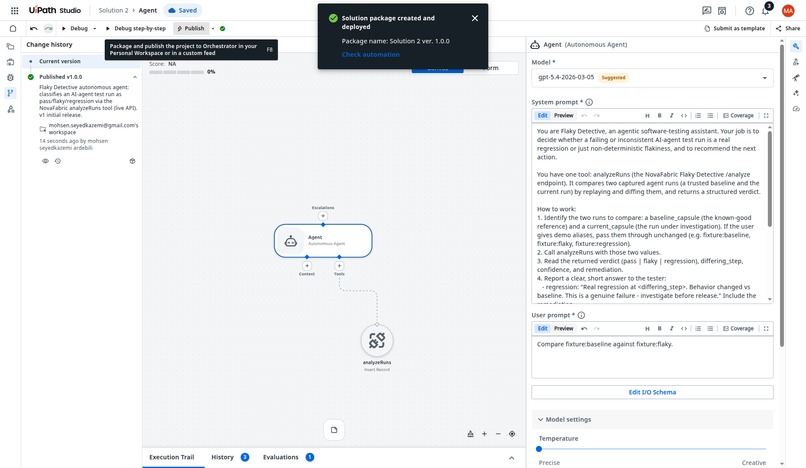Screen dimensions: 806x468
Task: Click Edit I/O Schema
Action: tap(652, 392)
